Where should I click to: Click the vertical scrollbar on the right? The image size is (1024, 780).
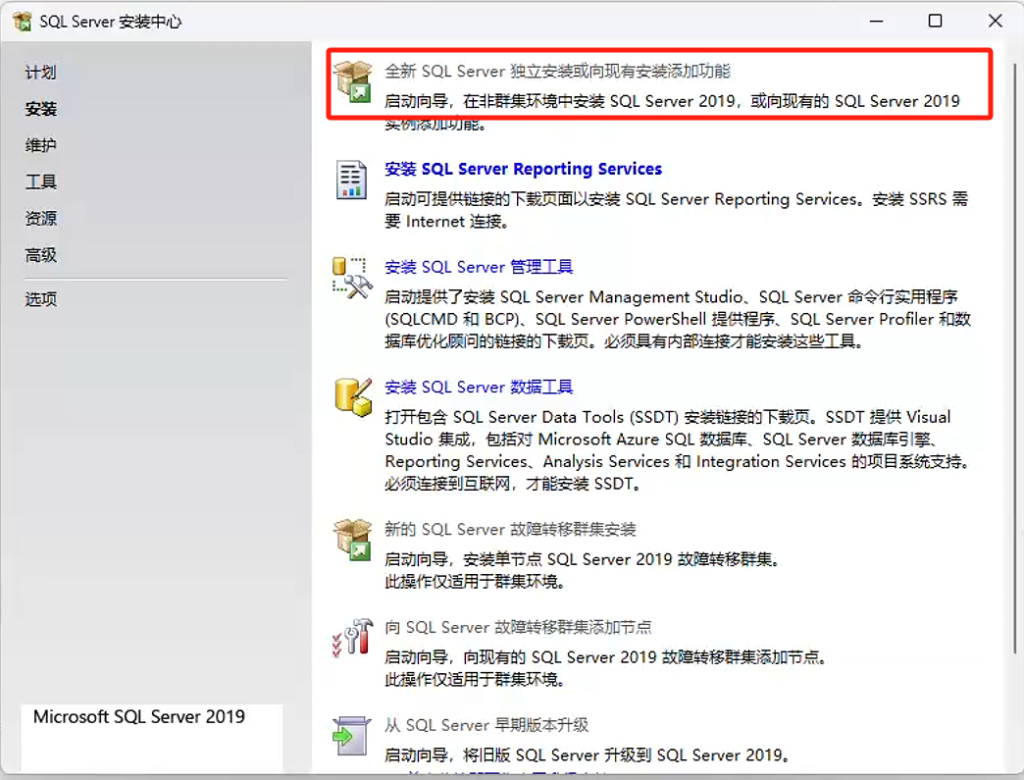(1015, 358)
